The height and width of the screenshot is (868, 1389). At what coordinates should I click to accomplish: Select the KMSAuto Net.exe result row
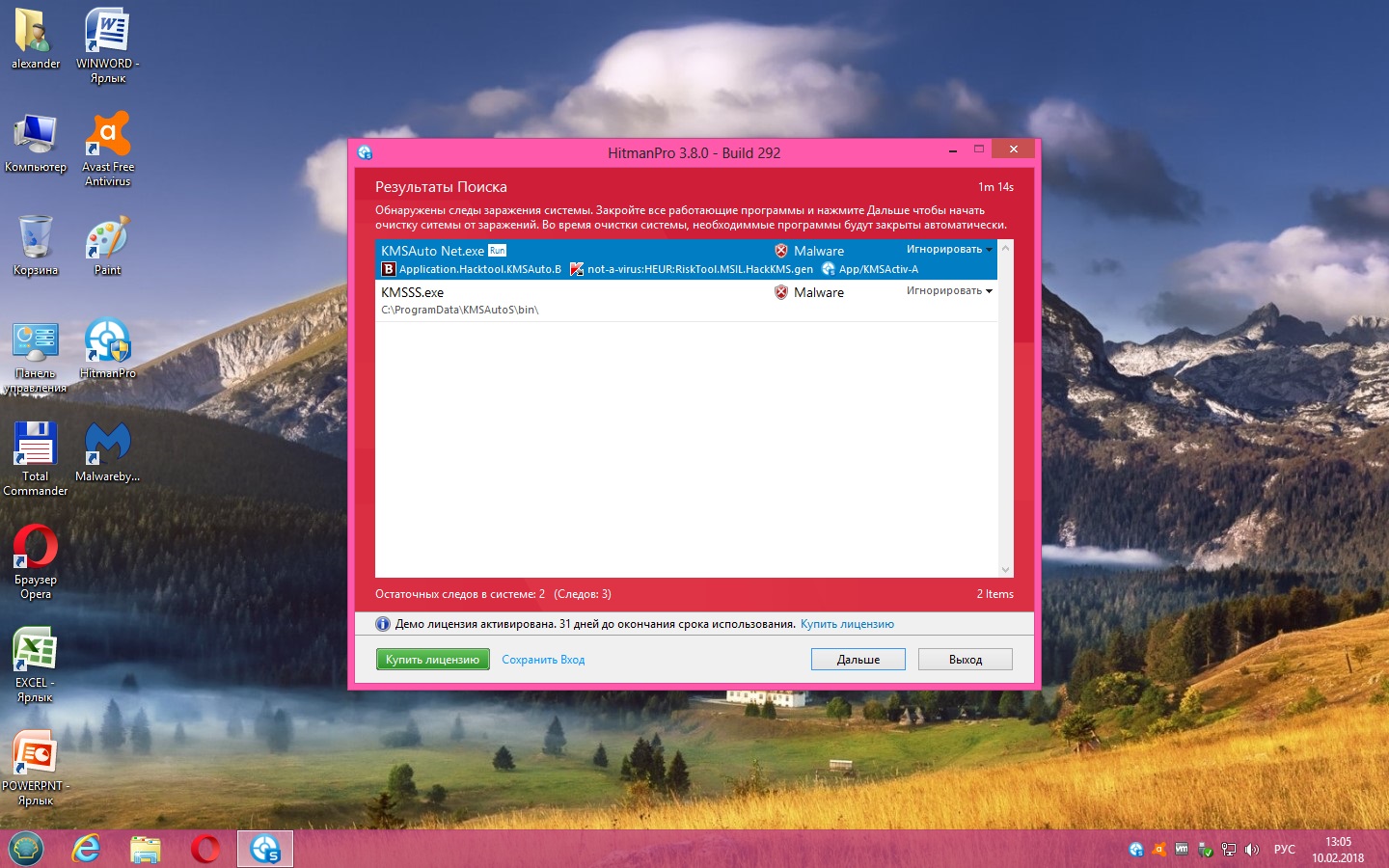[687, 259]
